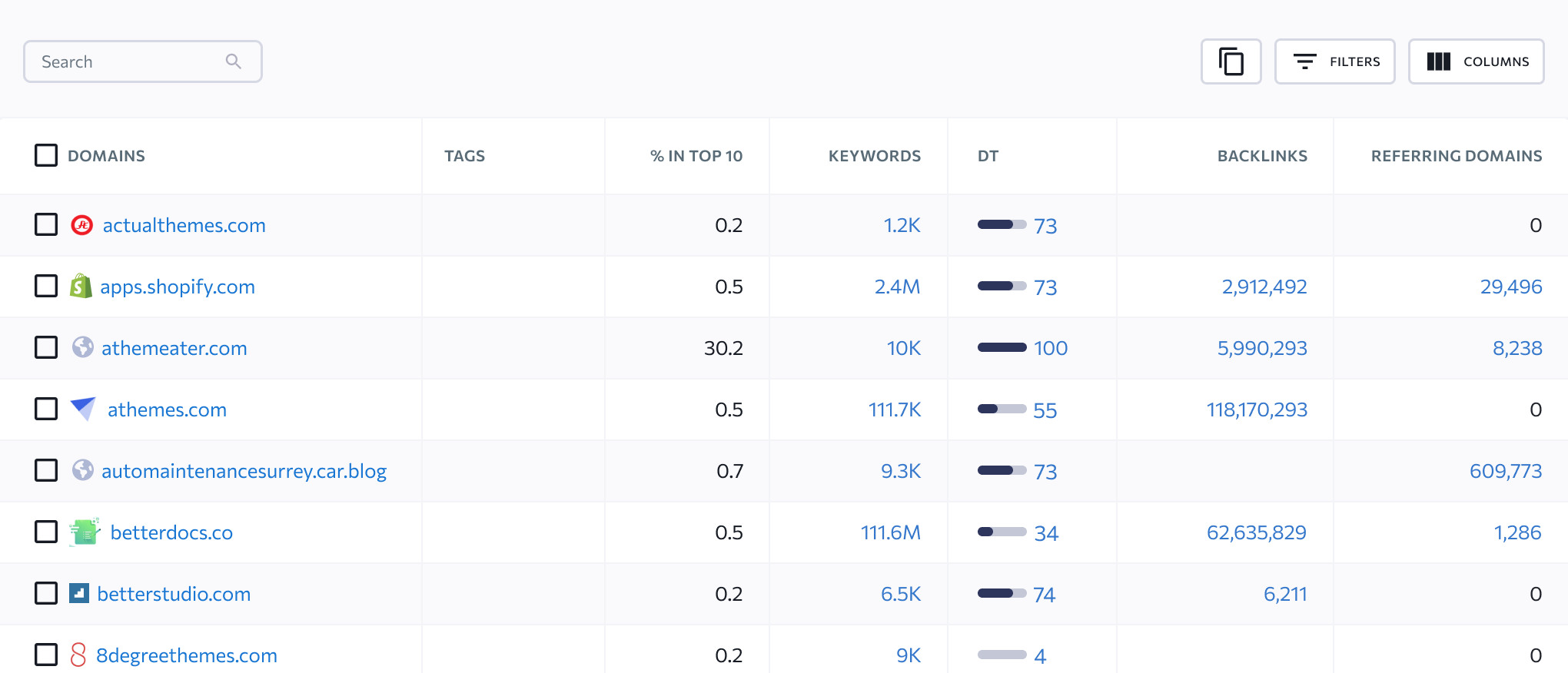Sort by the DT column header
Screen dimensions: 1568x673
tap(988, 156)
